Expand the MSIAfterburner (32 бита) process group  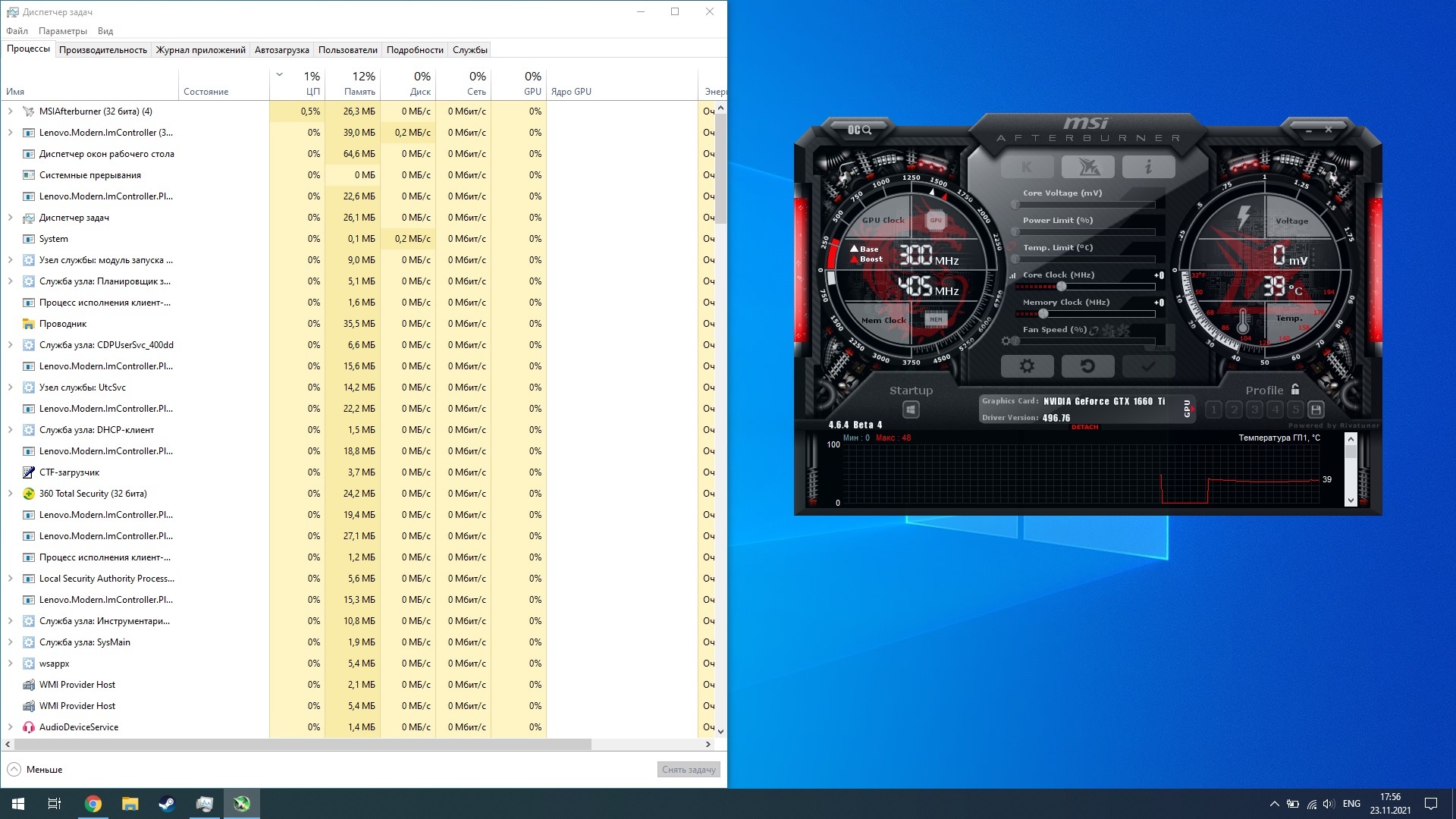click(x=11, y=111)
